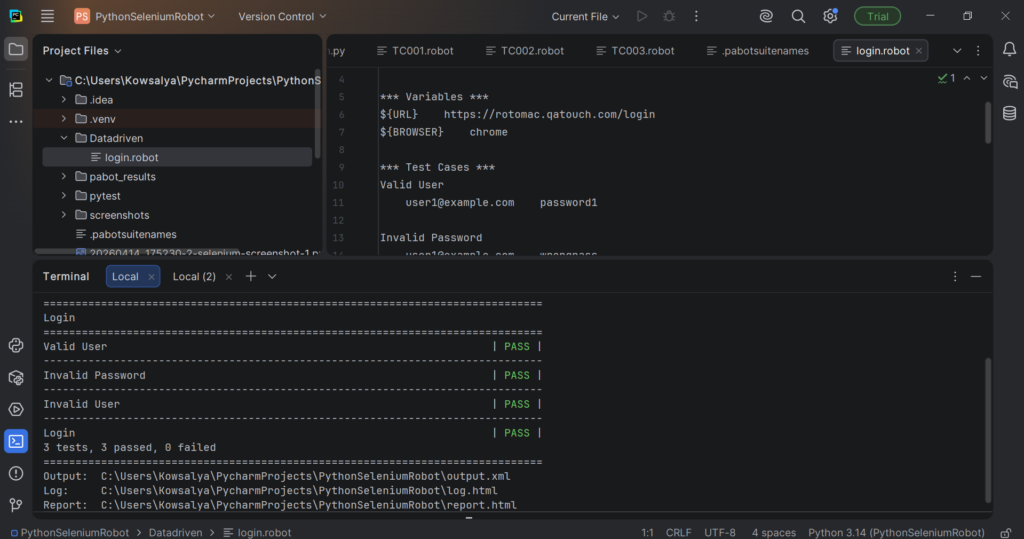This screenshot has height=539, width=1024.
Task: Open the main hamburger menu
Action: coord(48,17)
